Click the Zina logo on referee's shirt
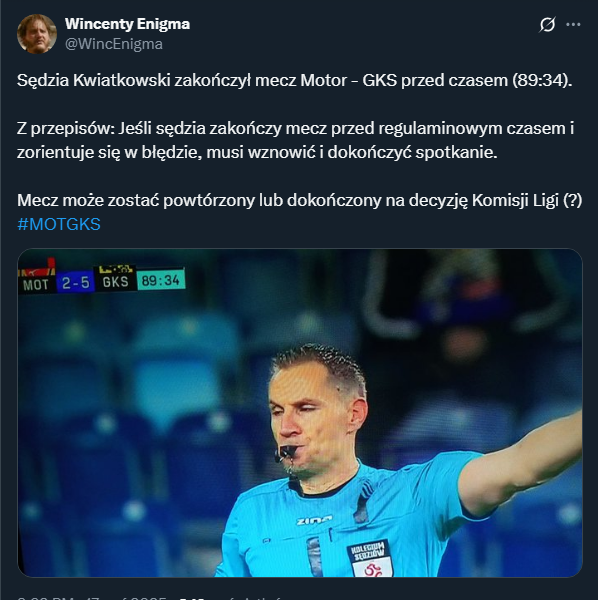 click(x=314, y=520)
